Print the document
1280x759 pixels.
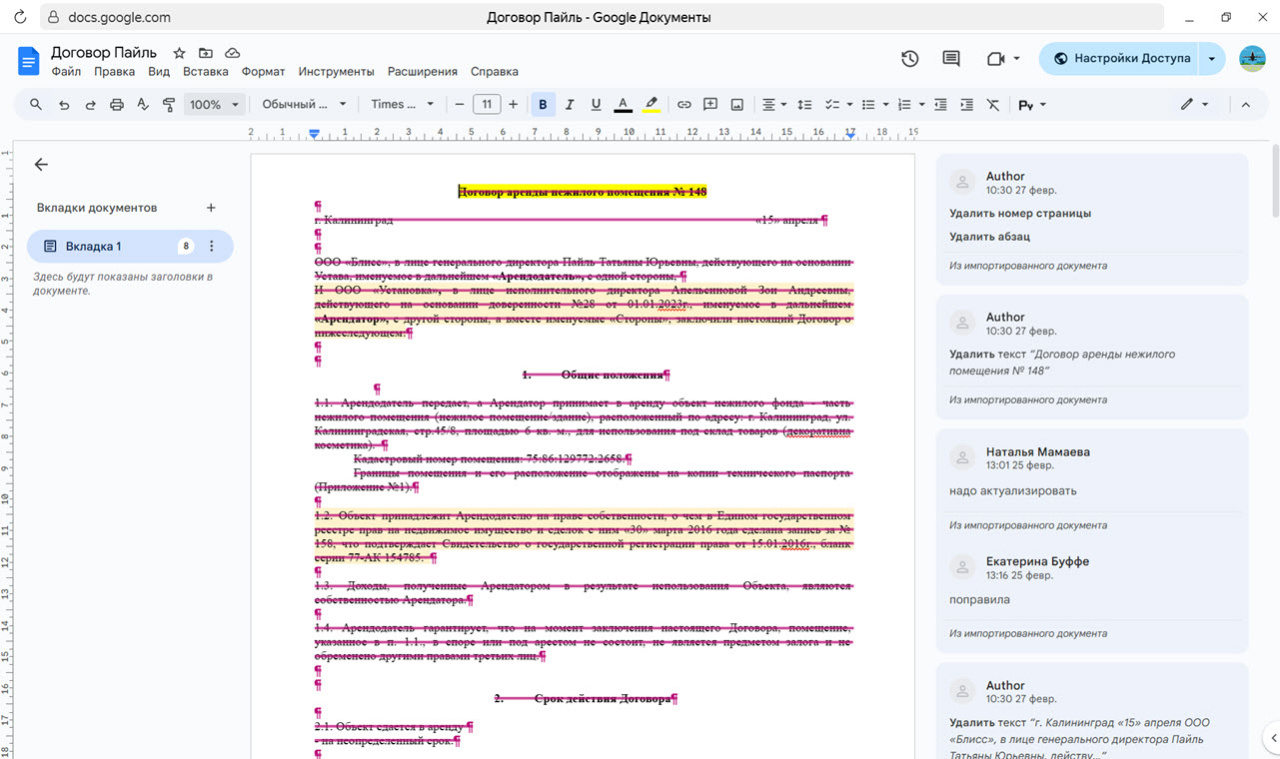(116, 104)
